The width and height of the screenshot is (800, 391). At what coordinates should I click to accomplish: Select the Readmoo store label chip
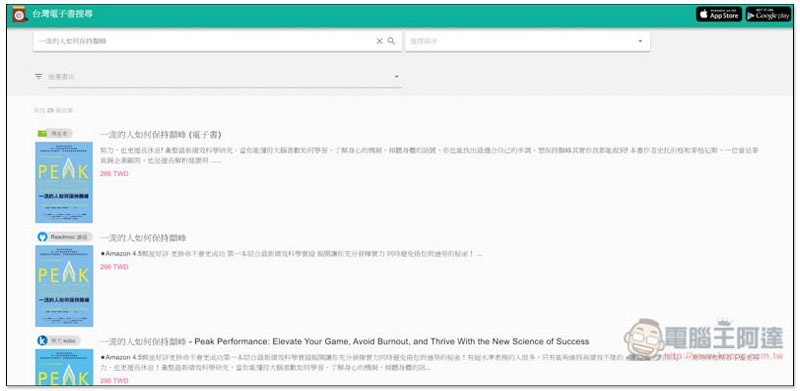pos(70,237)
